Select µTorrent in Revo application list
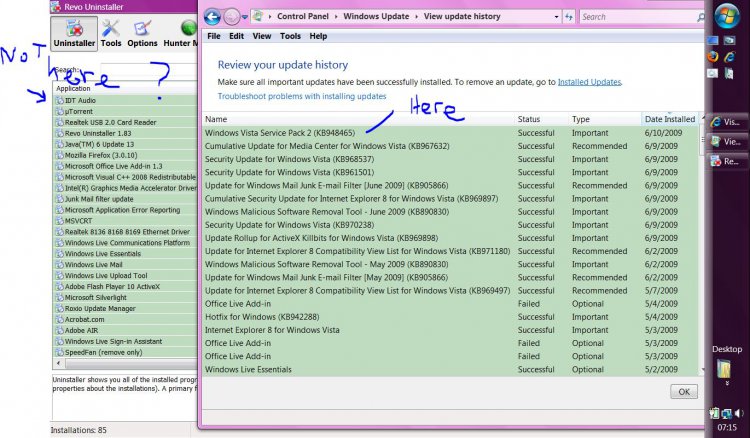750x438 pixels. [125, 111]
